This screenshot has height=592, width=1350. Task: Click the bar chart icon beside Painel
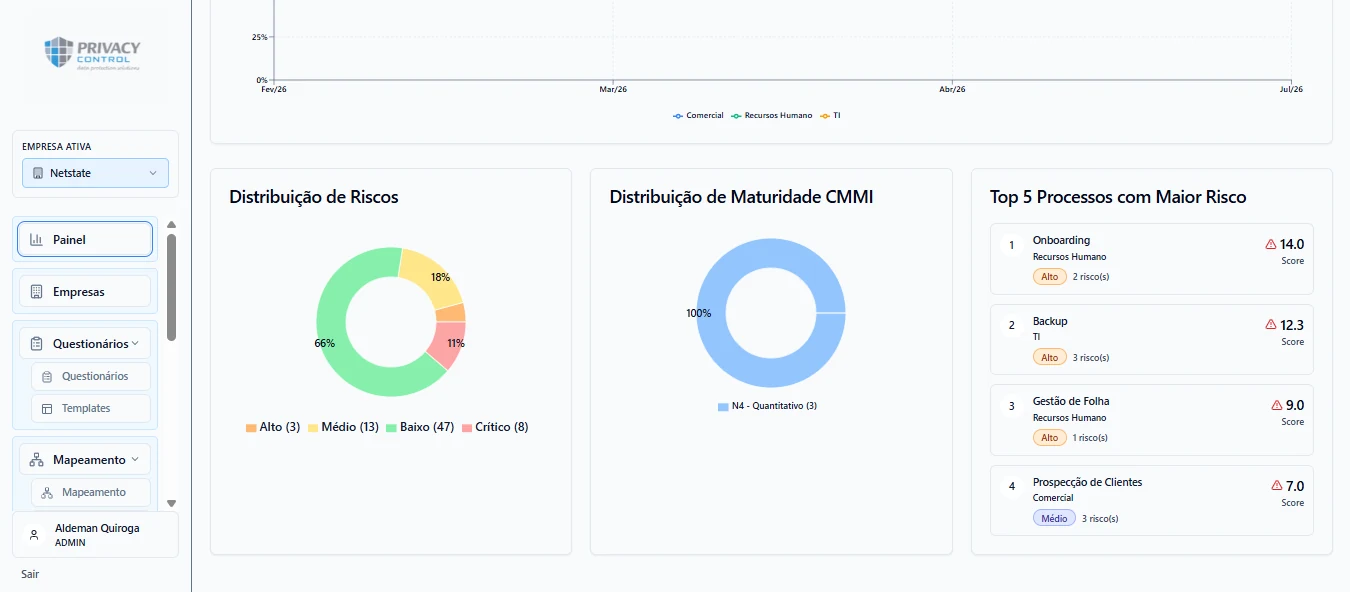(x=36, y=239)
